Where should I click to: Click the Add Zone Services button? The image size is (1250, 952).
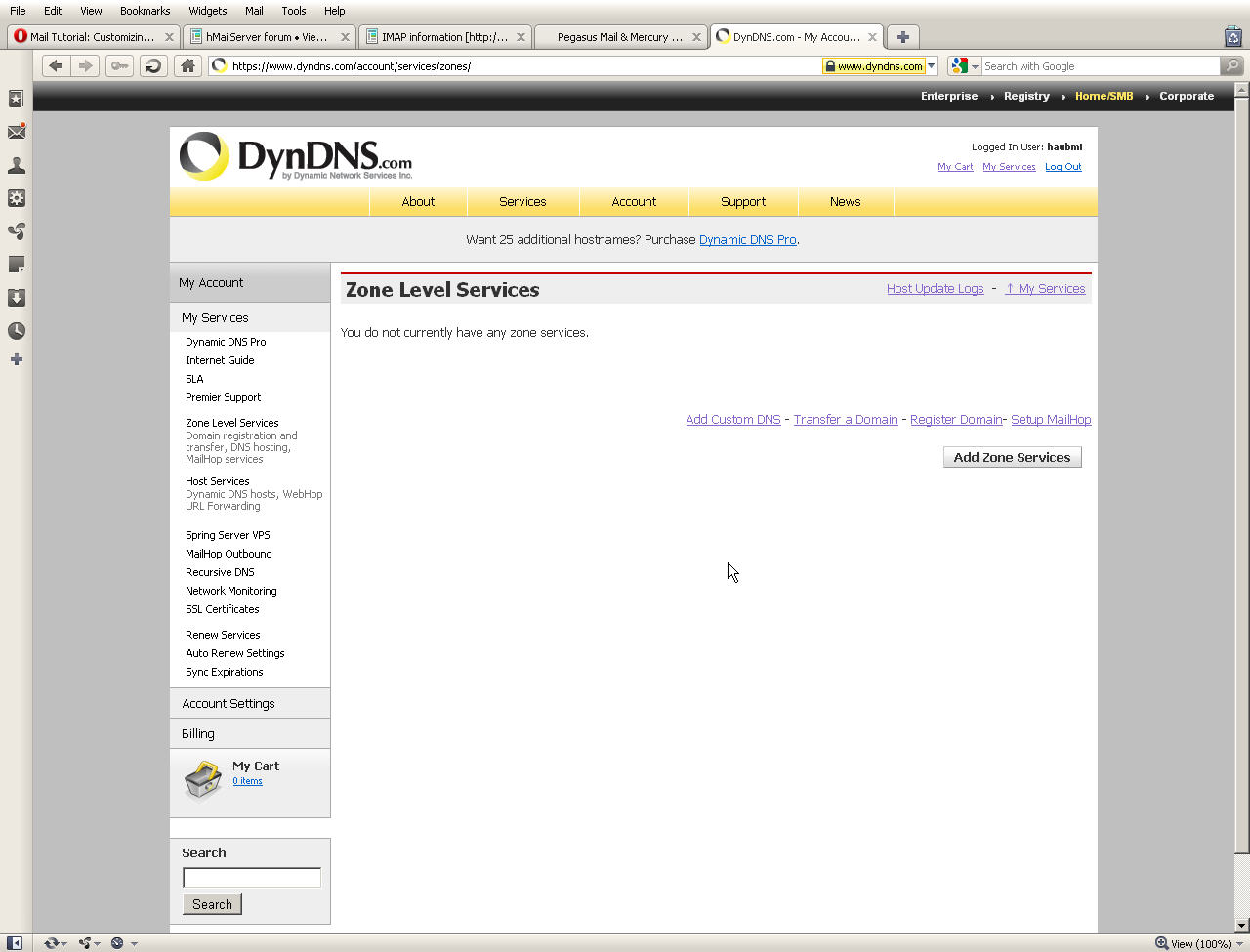click(x=1012, y=457)
